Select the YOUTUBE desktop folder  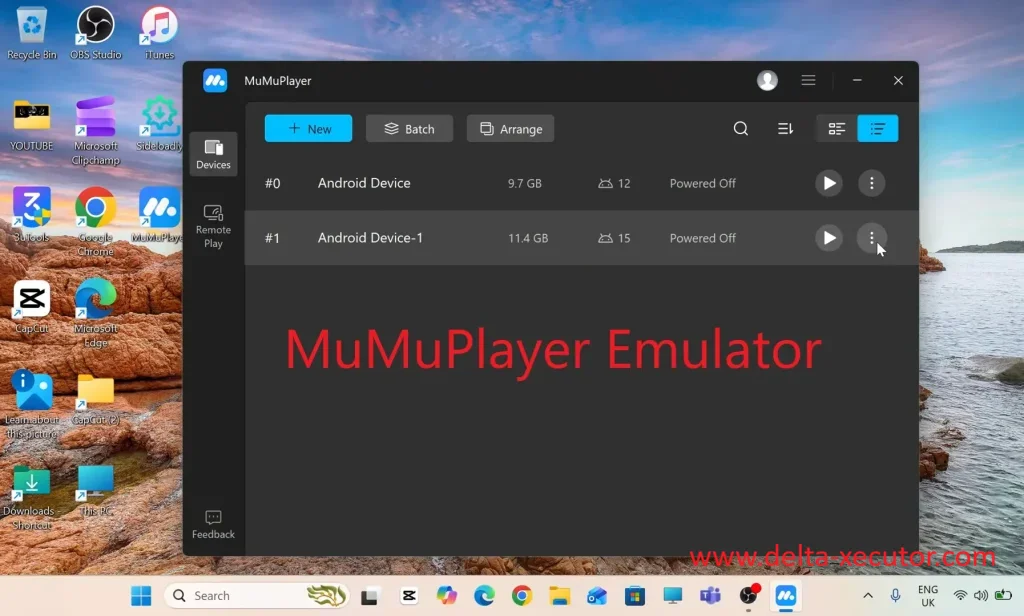point(31,125)
